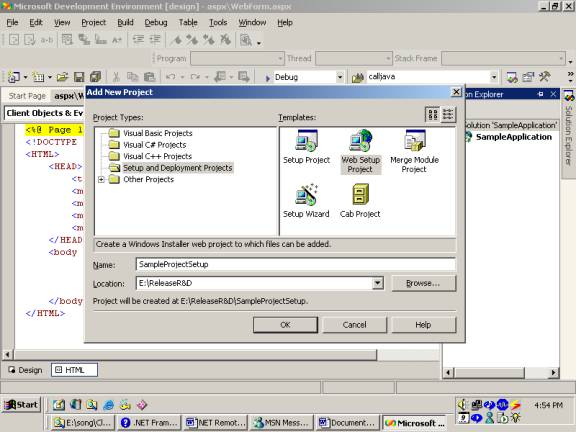Click the New Project toolbar icon

(14, 77)
